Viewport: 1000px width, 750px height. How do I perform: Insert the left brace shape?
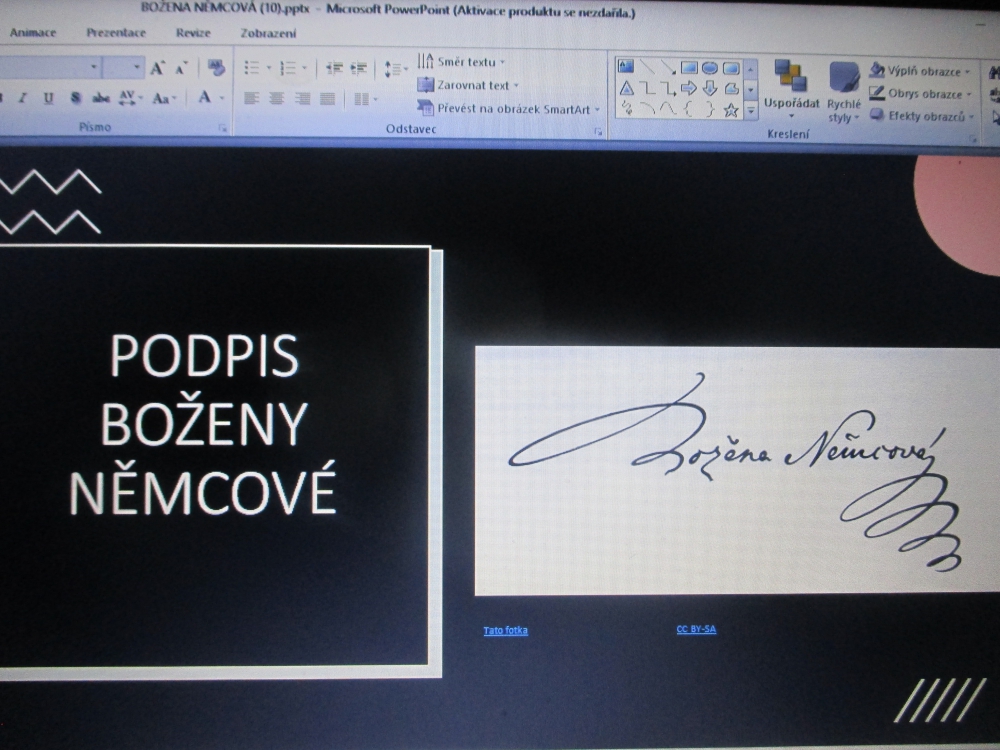[x=689, y=109]
